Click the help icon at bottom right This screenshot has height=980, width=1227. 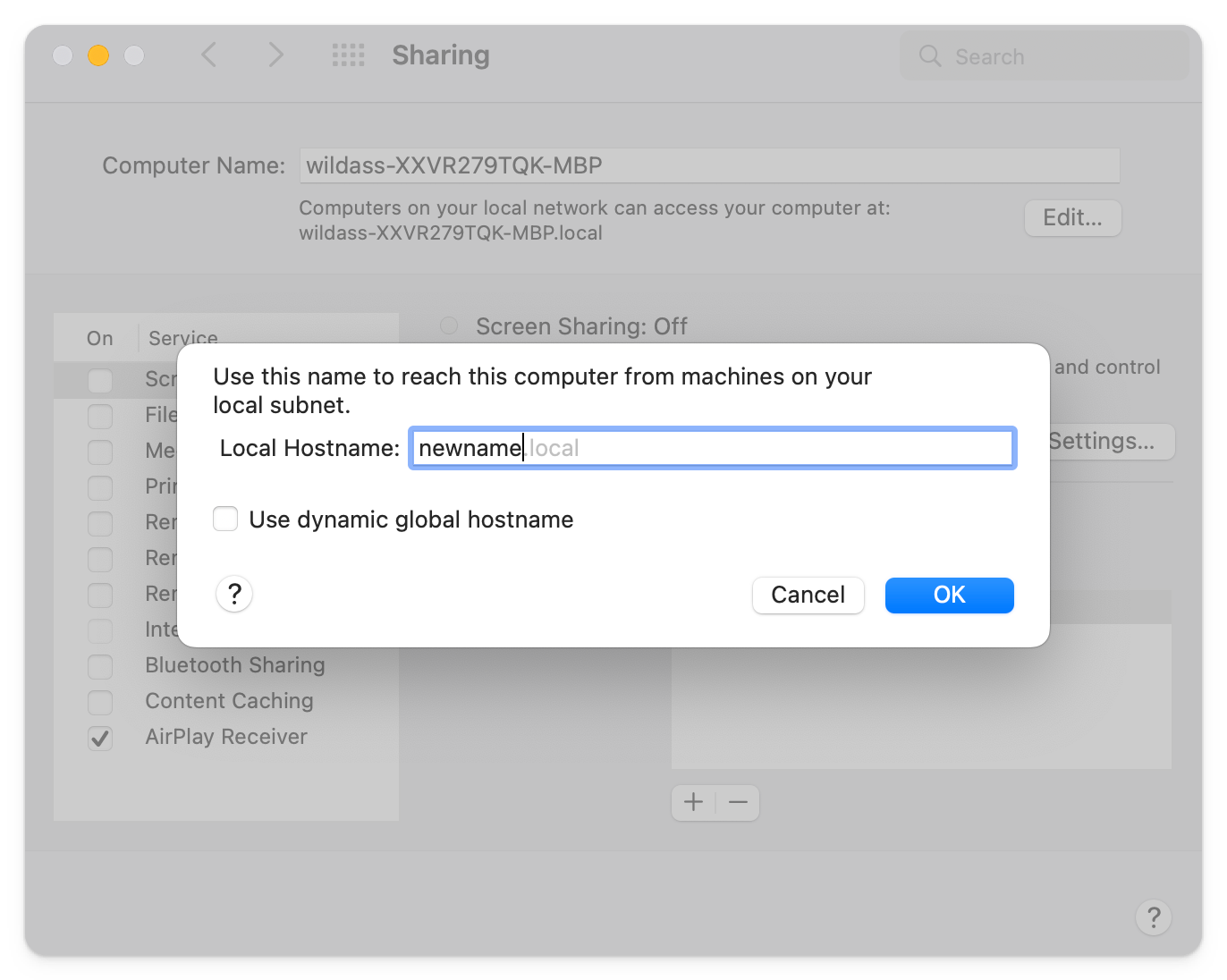[1154, 917]
